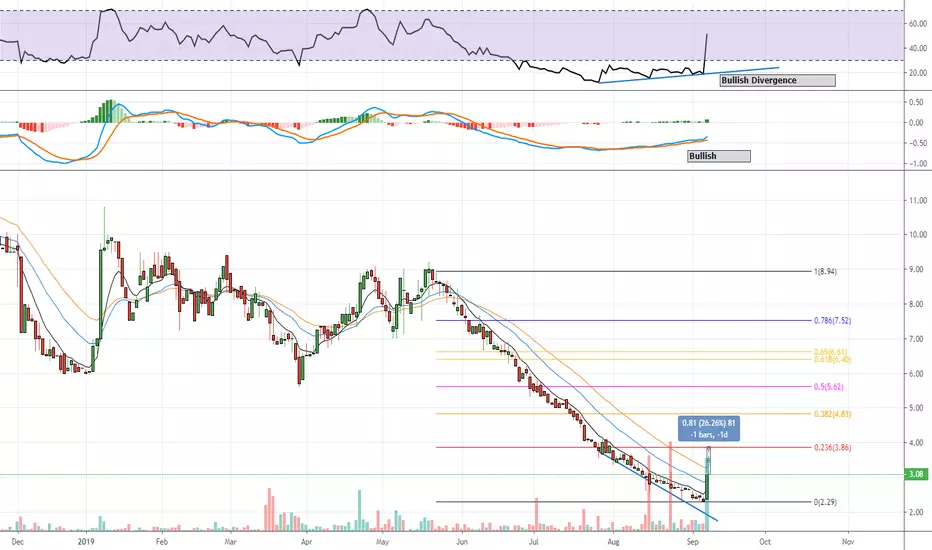Select the 1(8.94) Fibonacci level label
The height and width of the screenshot is (550, 932).
click(825, 271)
